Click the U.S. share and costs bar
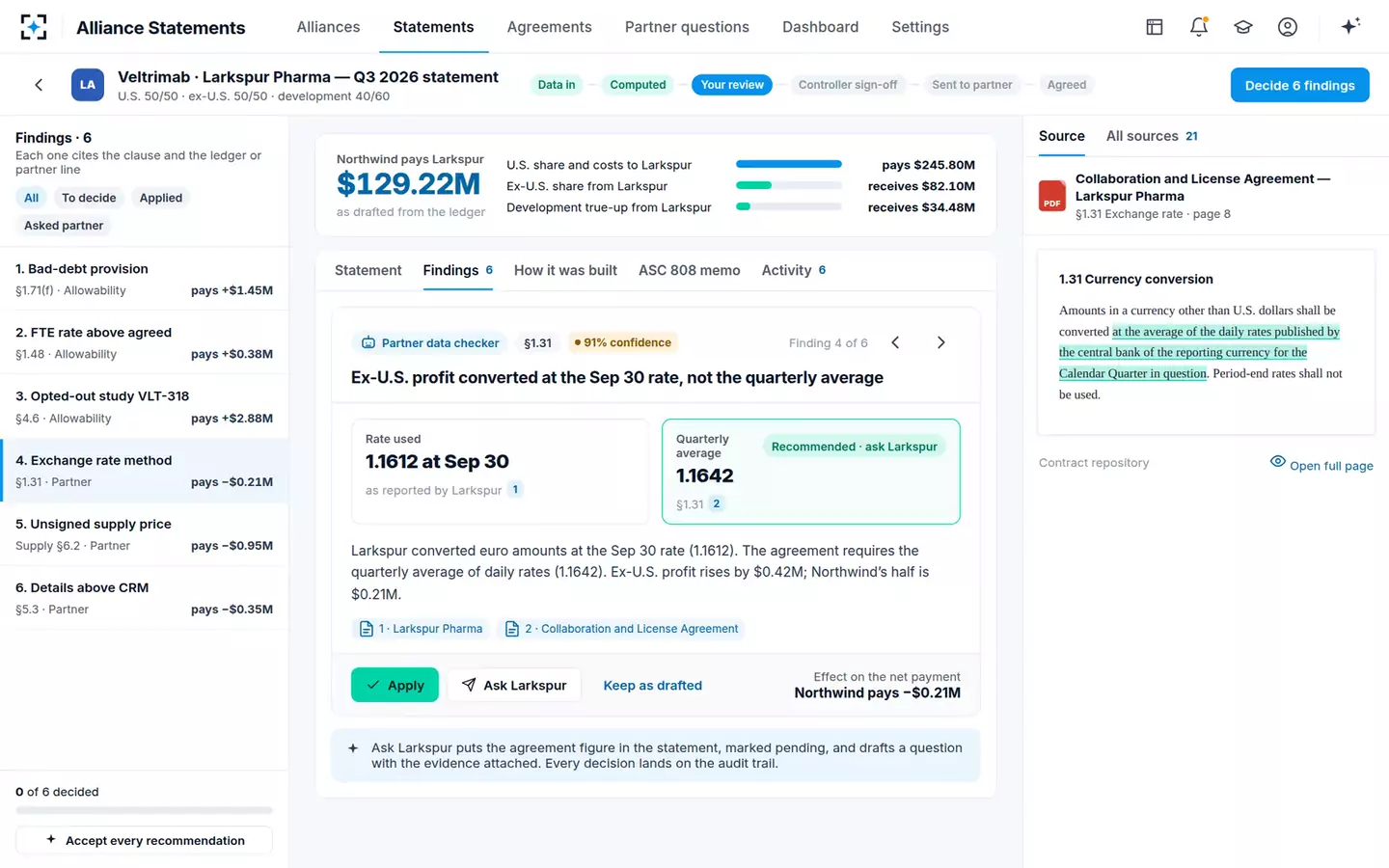The height and width of the screenshot is (868, 1389). coord(789,165)
